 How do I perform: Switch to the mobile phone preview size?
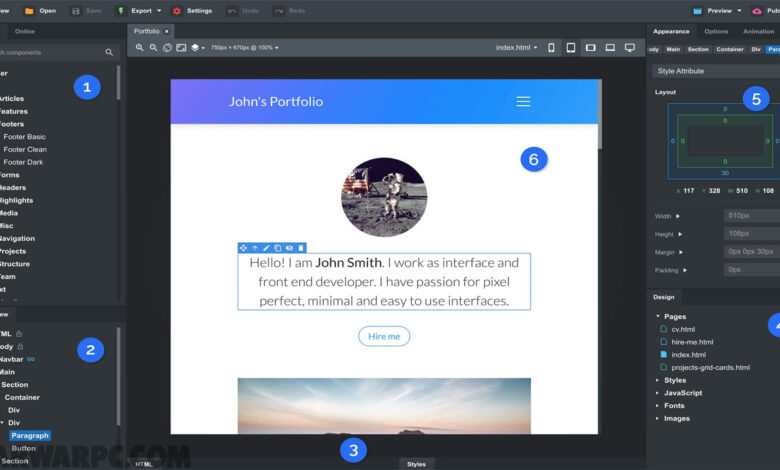point(551,48)
